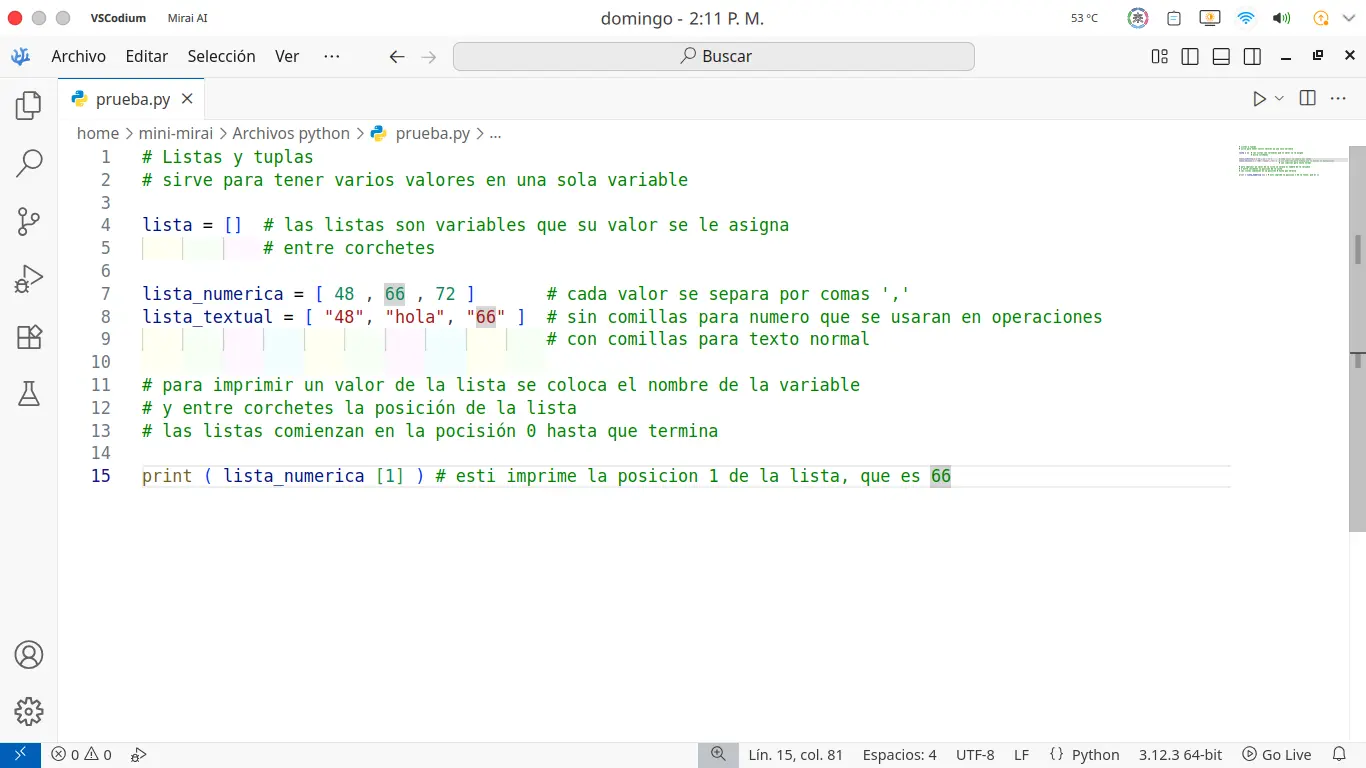Open the Run and Debug view

[29, 279]
